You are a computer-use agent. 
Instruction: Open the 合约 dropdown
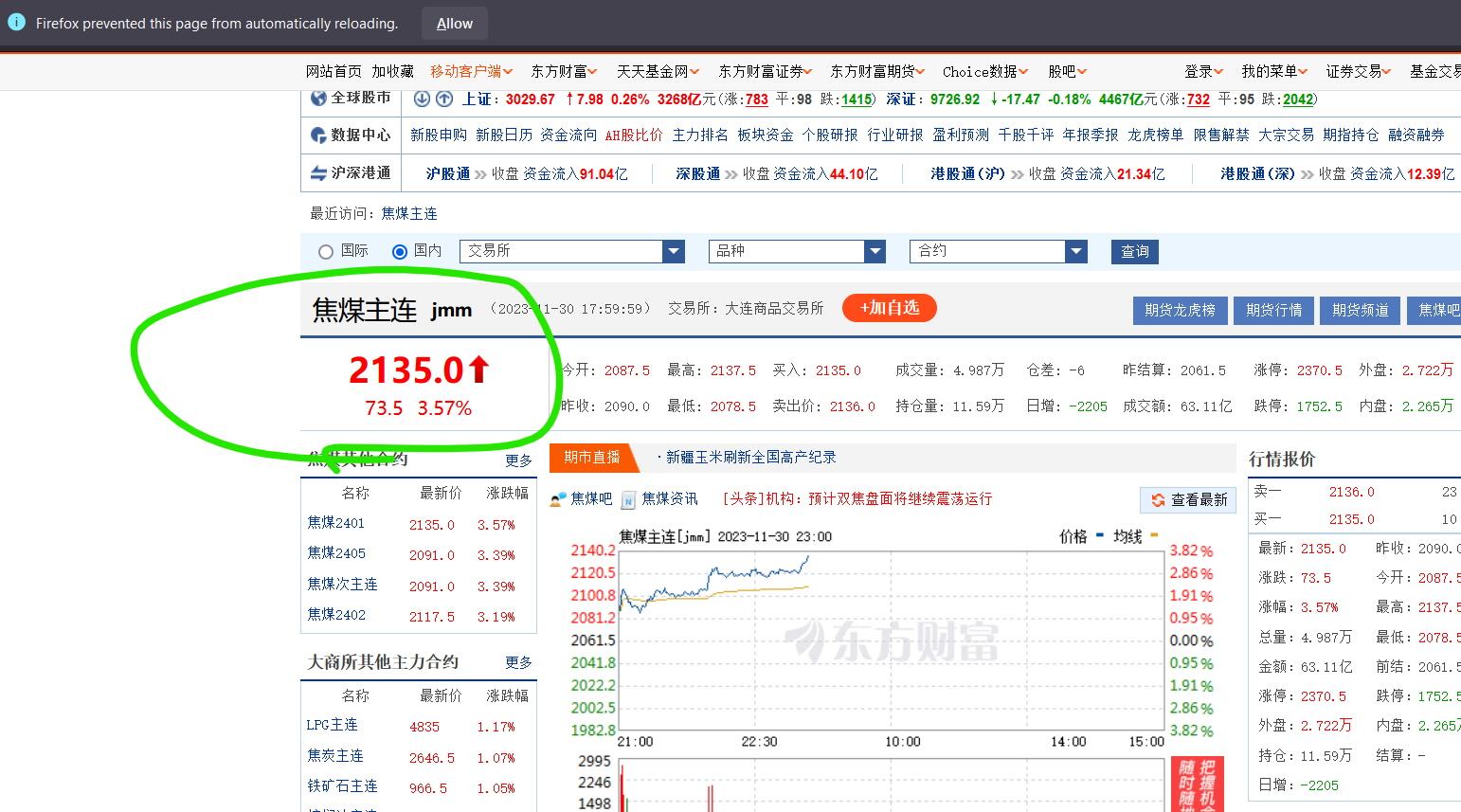pos(998,251)
